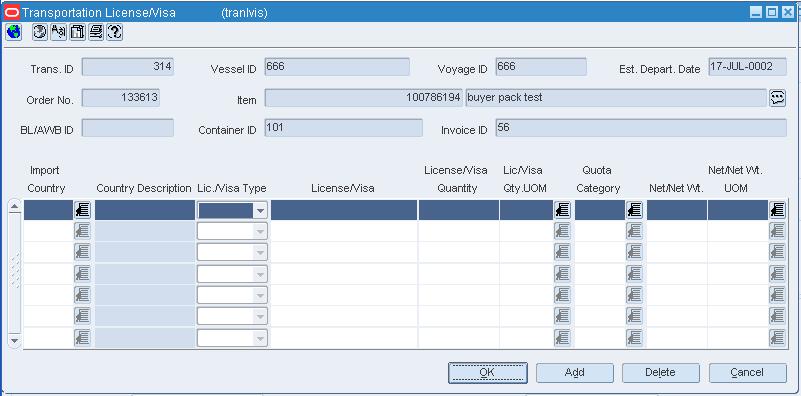Expand Lic./Visa Type dropdown in second row
The height and width of the screenshot is (396, 801).
(x=261, y=231)
